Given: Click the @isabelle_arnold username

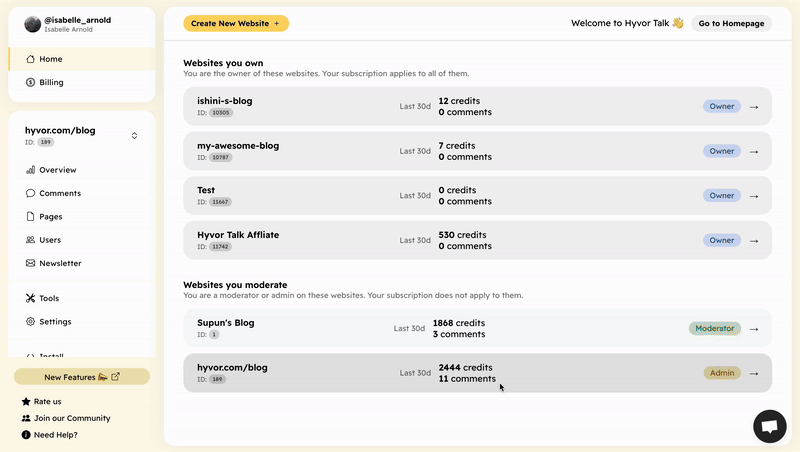Looking at the screenshot, I should pos(78,20).
